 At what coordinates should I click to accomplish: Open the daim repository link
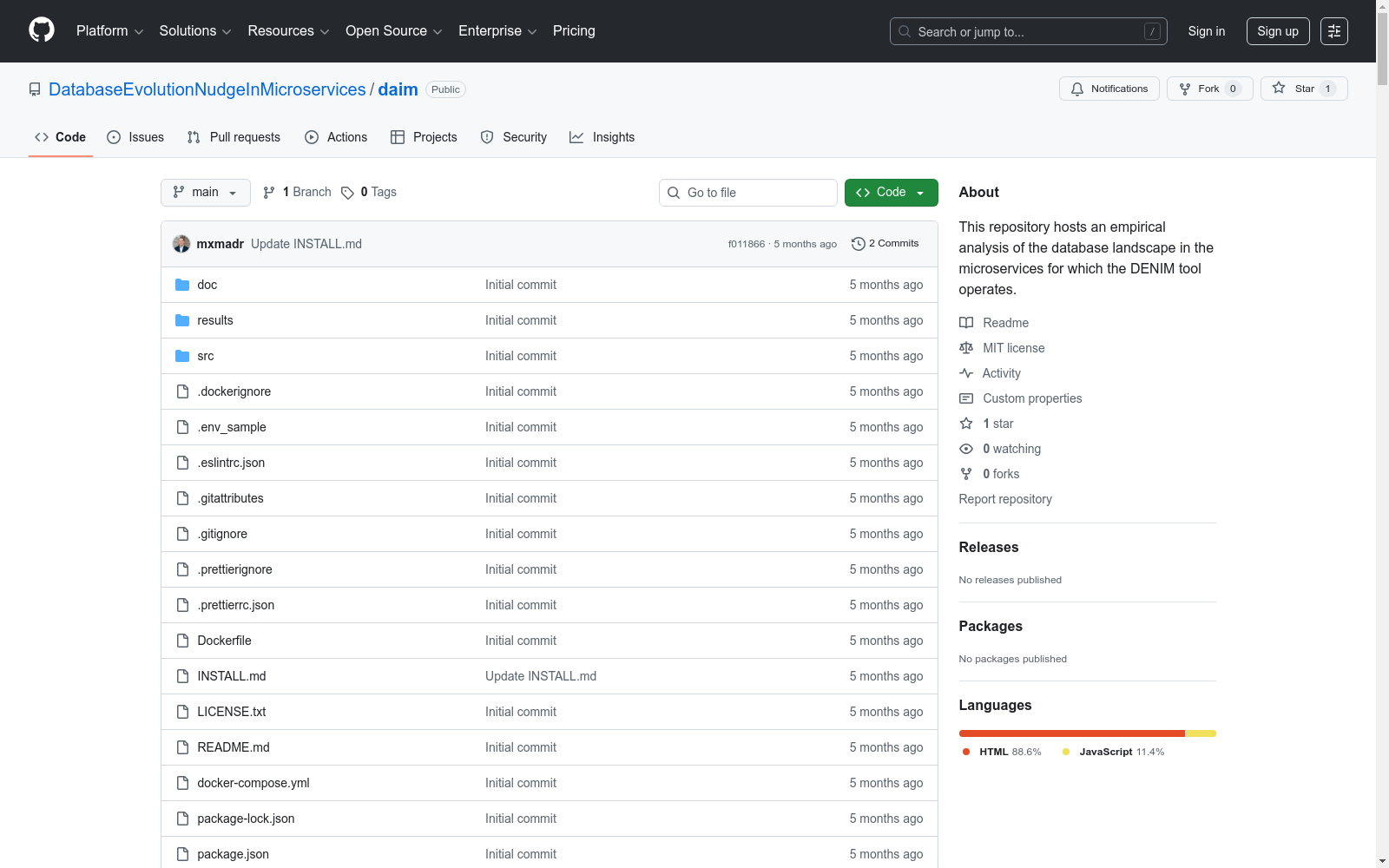[398, 89]
